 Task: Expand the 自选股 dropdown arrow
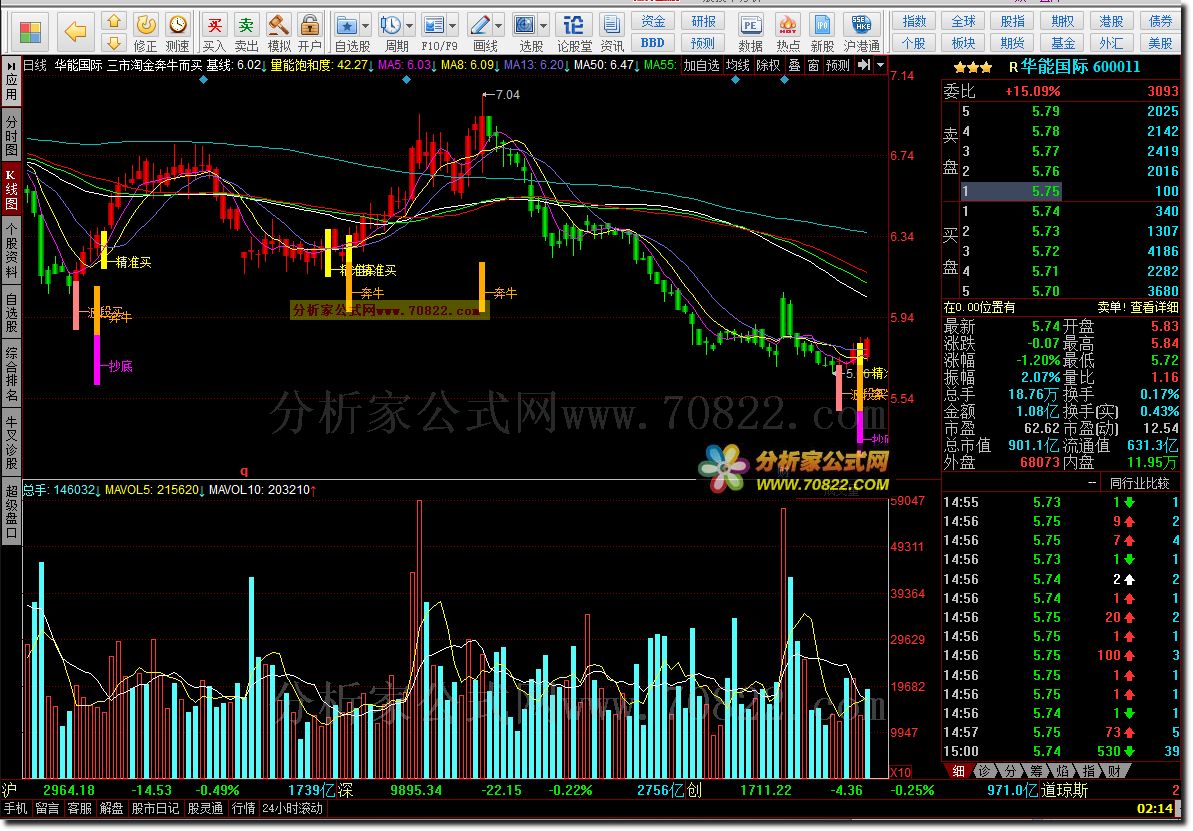coord(366,27)
